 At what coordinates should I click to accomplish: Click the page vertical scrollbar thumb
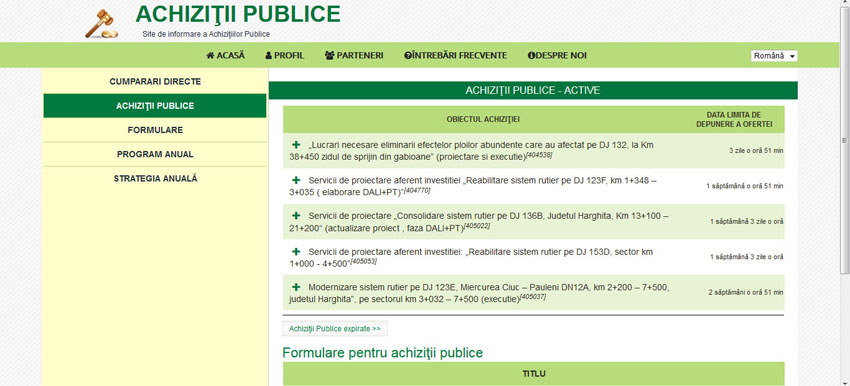tap(845, 141)
